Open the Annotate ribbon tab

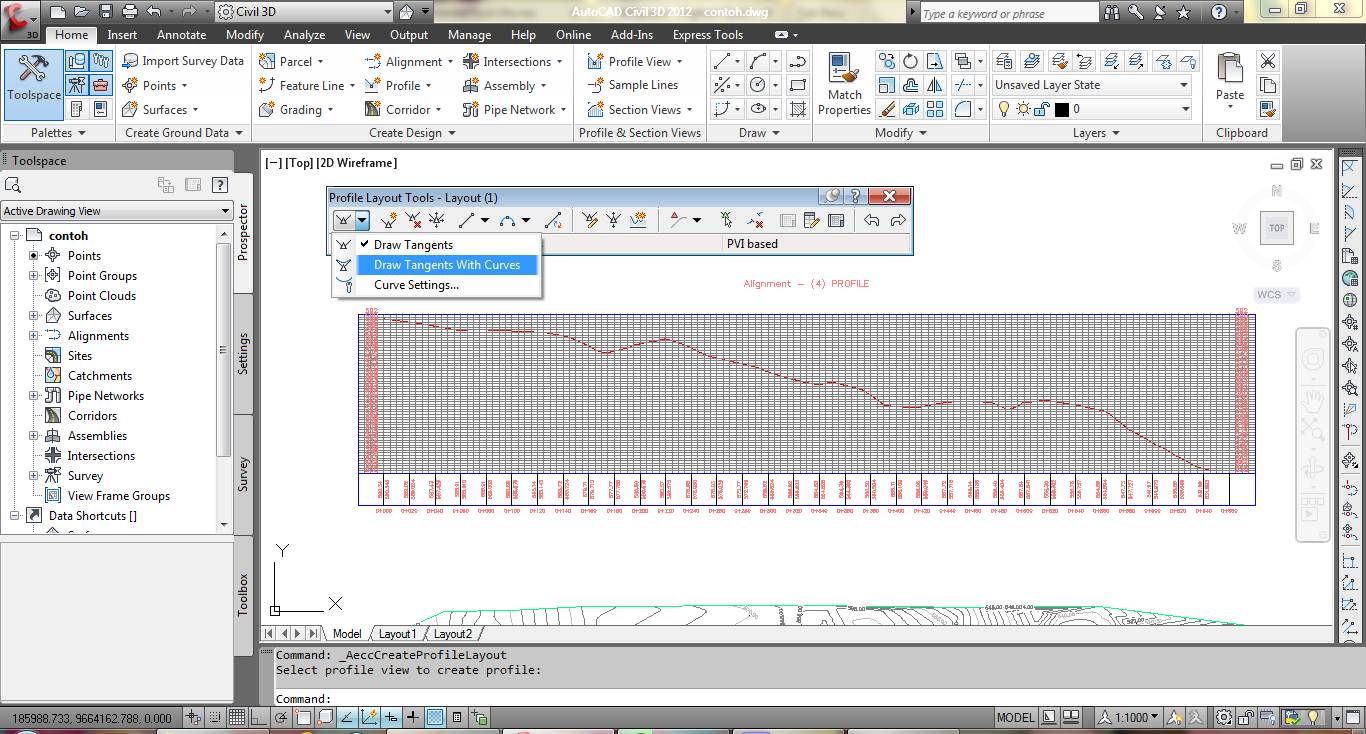(181, 34)
